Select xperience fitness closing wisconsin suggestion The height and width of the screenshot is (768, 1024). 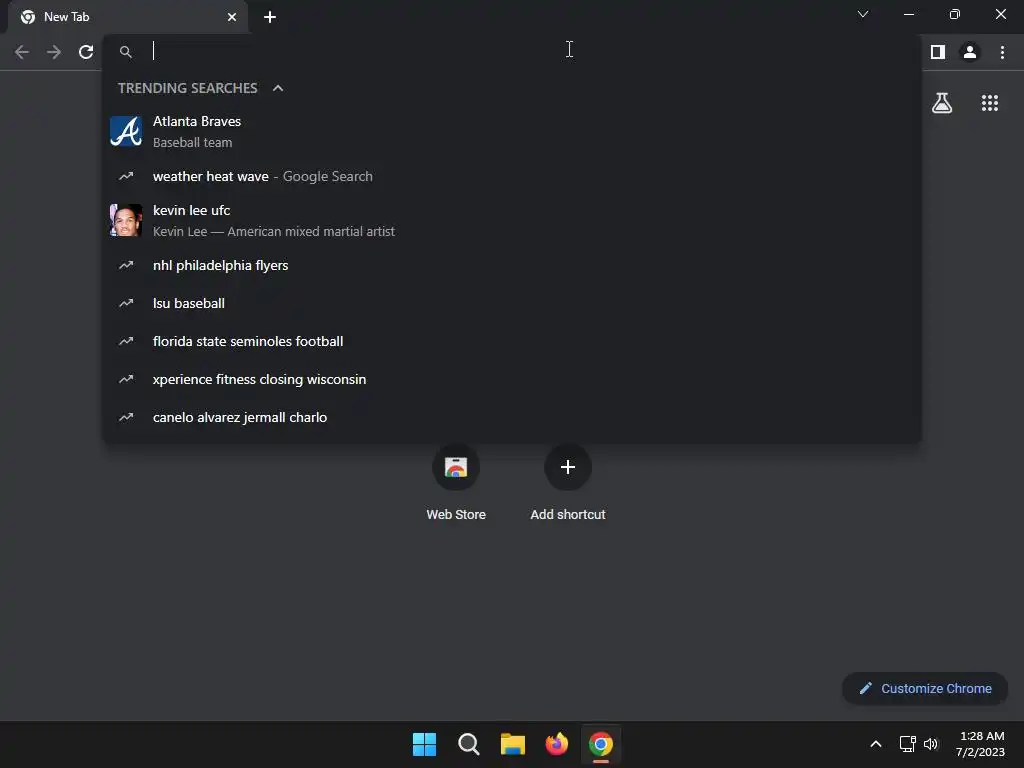[512, 379]
